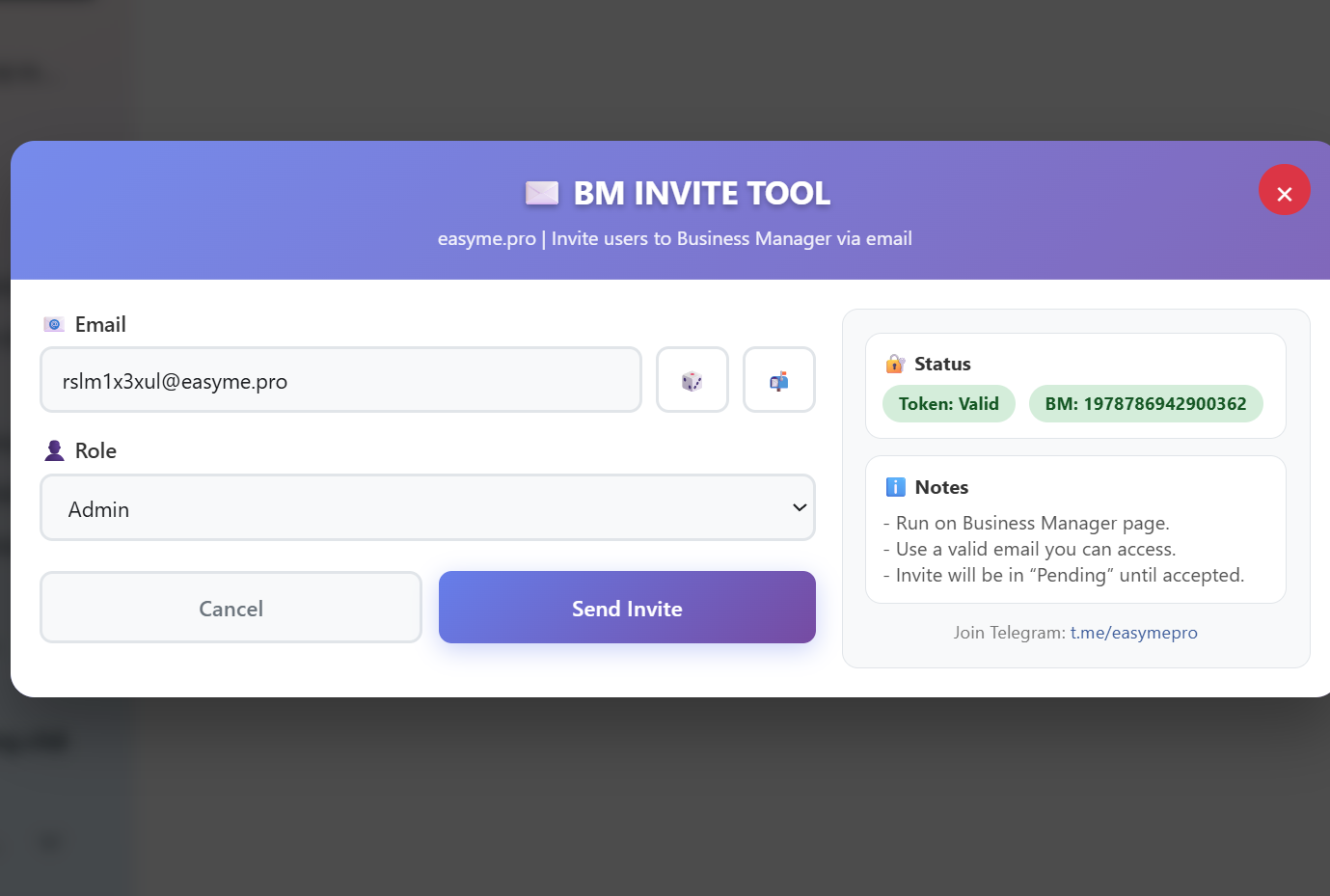This screenshot has height=896, width=1330.
Task: Click the BM INVITE TOOL title
Action: pos(701,193)
